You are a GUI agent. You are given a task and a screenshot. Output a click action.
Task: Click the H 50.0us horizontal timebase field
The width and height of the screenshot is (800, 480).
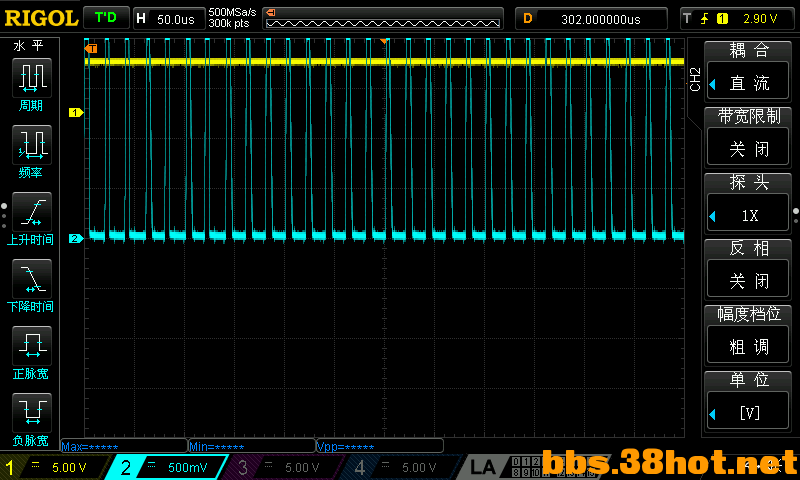169,19
